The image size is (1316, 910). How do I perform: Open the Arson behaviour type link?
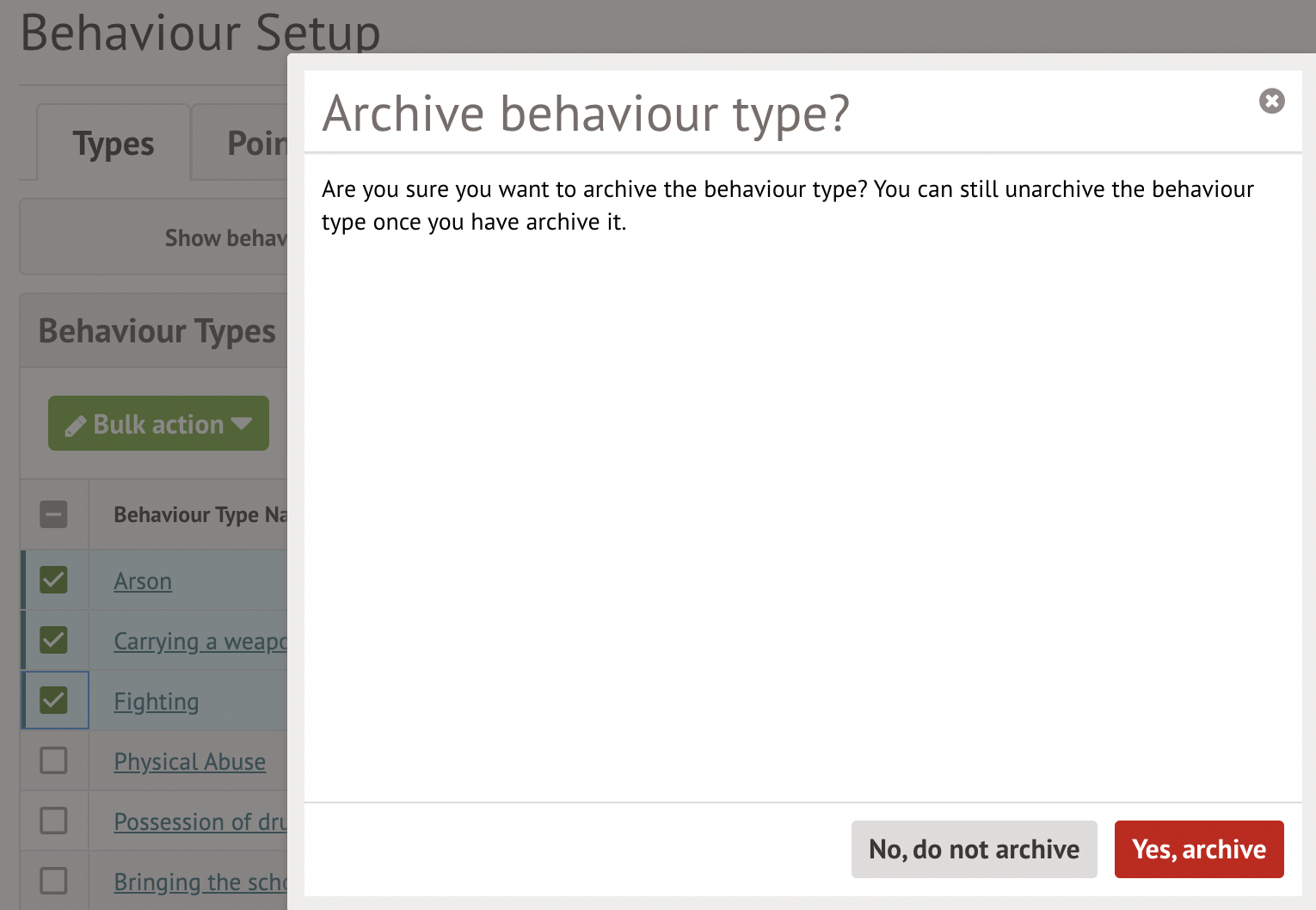coord(143,581)
